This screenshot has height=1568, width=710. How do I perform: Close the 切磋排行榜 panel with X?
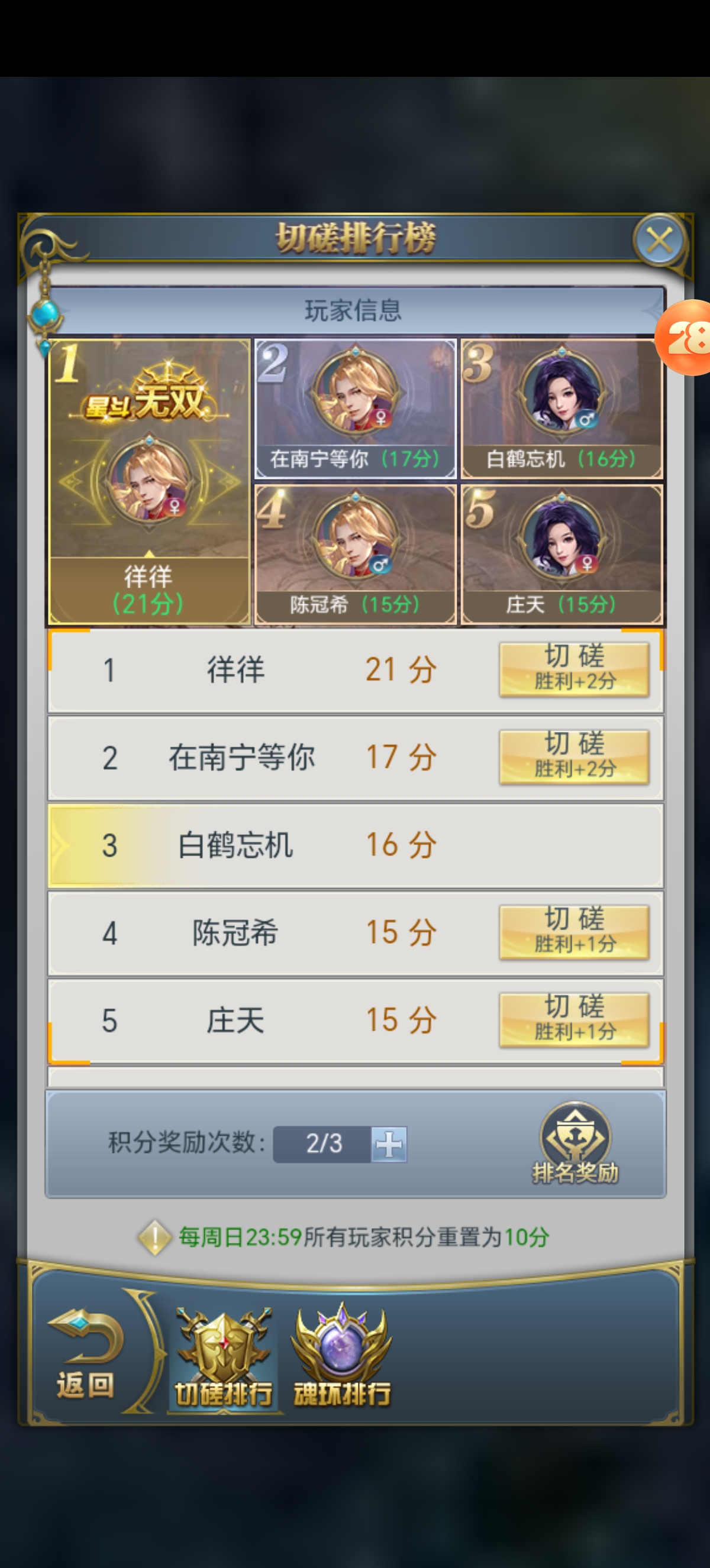(x=660, y=240)
